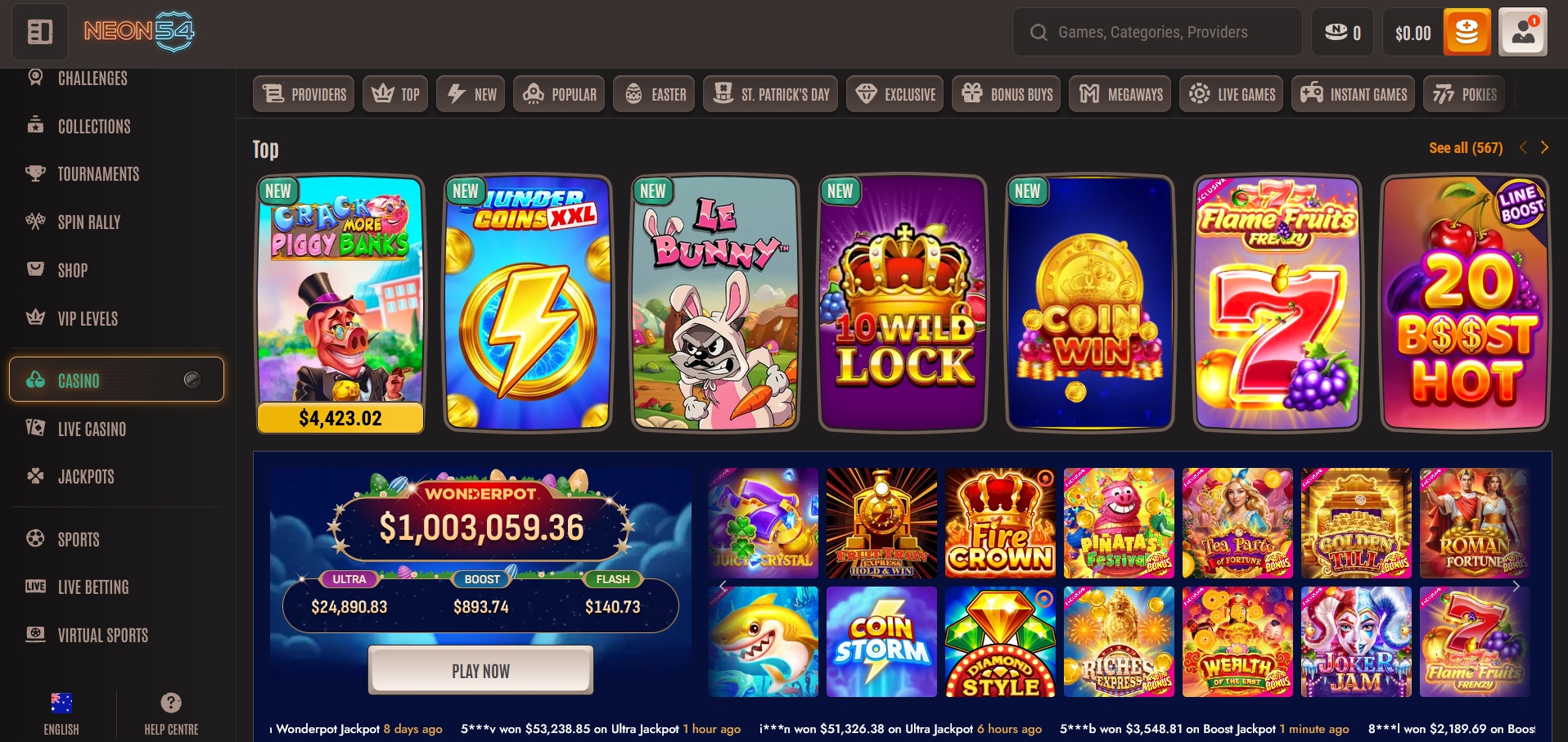Open the Le Bunny game thumbnail
The image size is (1568, 742).
coord(715,303)
